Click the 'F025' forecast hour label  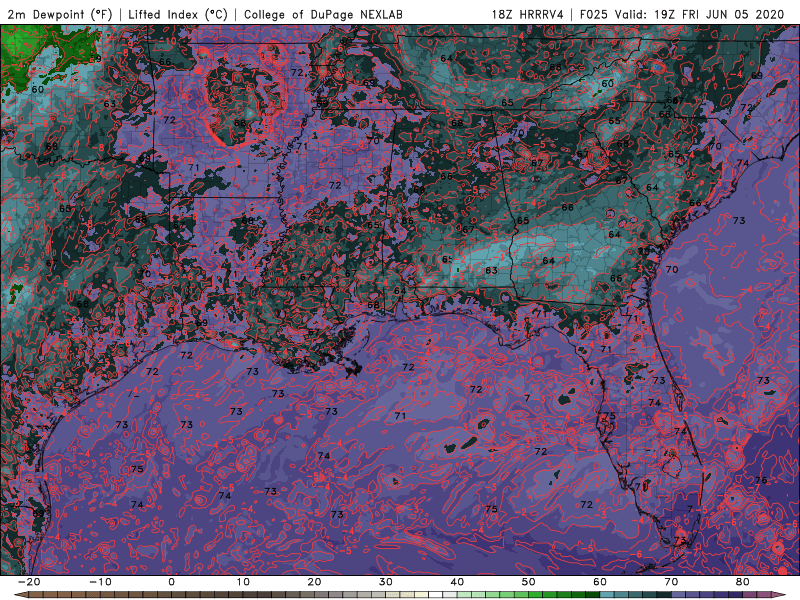pyautogui.click(x=593, y=14)
